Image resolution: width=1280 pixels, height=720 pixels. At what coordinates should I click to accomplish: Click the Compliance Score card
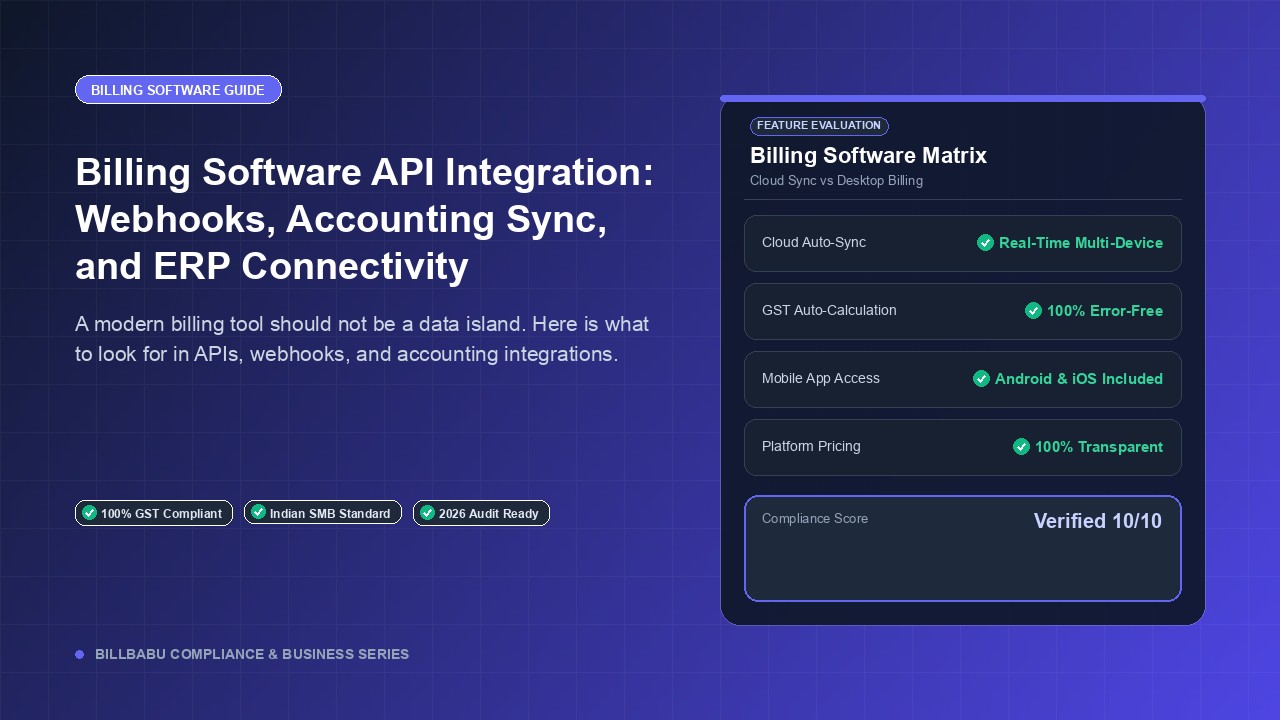pos(963,549)
